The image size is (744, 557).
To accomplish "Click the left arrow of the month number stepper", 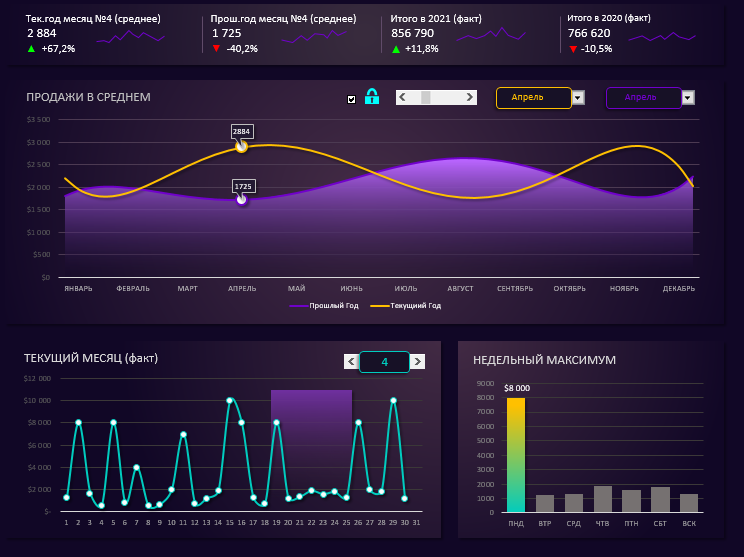I will click(351, 362).
